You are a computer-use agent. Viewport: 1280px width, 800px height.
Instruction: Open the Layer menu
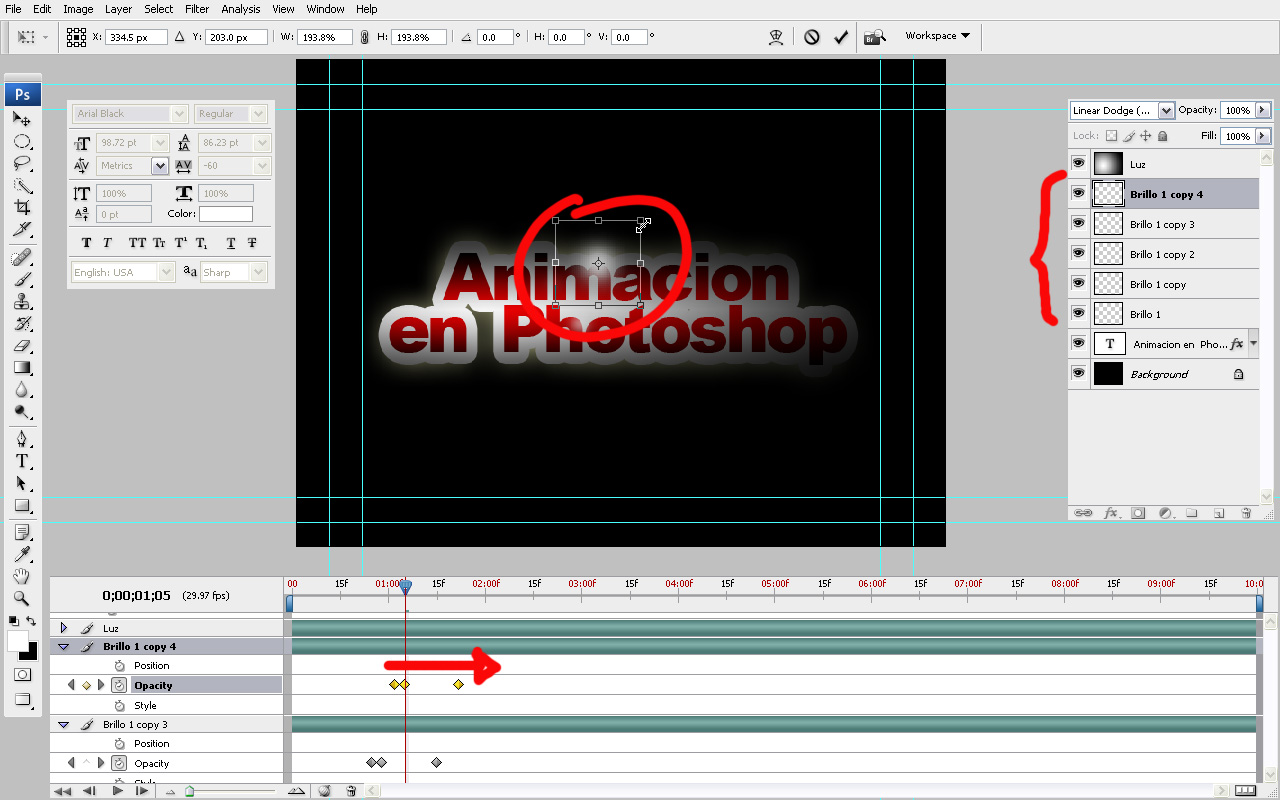[118, 9]
